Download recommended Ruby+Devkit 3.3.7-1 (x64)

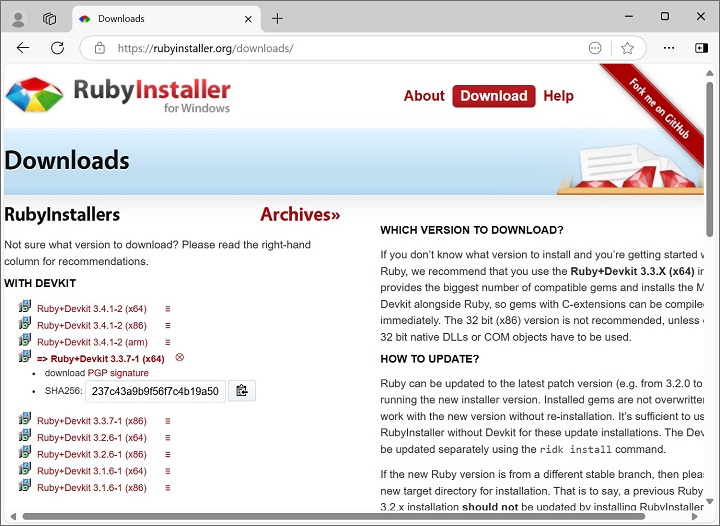(x=101, y=359)
